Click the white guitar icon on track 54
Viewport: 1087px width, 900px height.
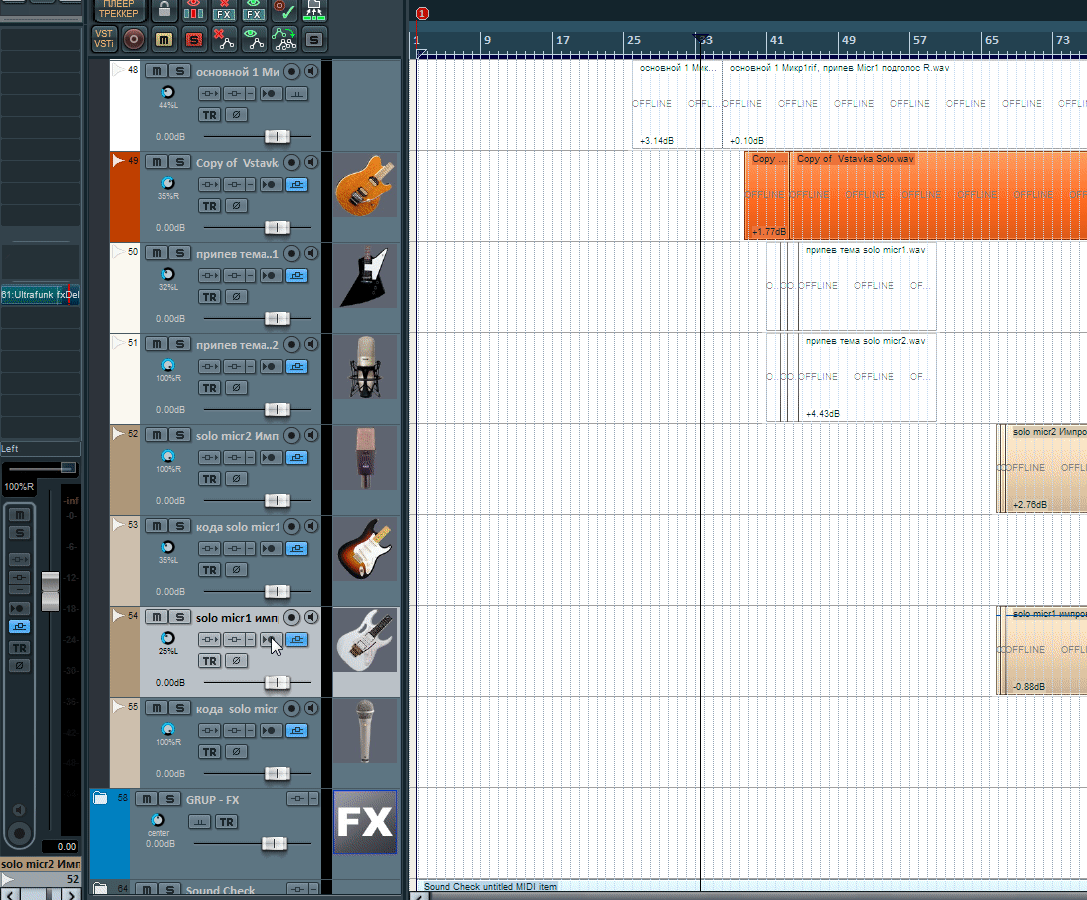(x=365, y=640)
